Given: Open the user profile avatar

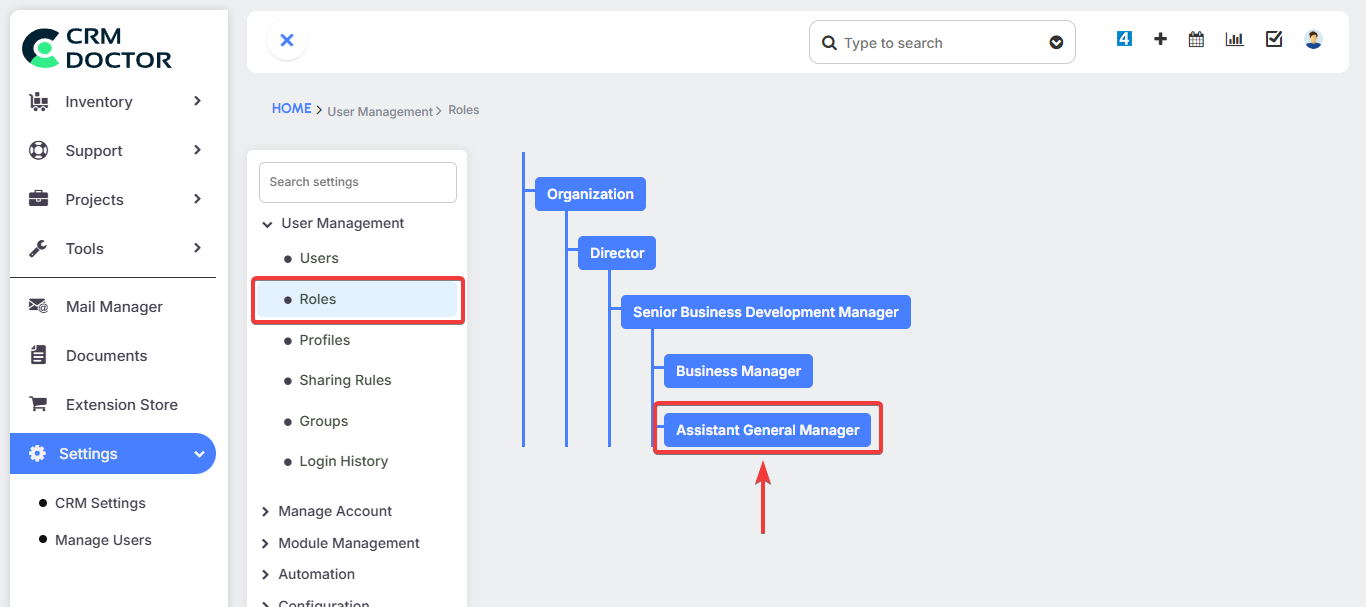Looking at the screenshot, I should click(x=1313, y=39).
